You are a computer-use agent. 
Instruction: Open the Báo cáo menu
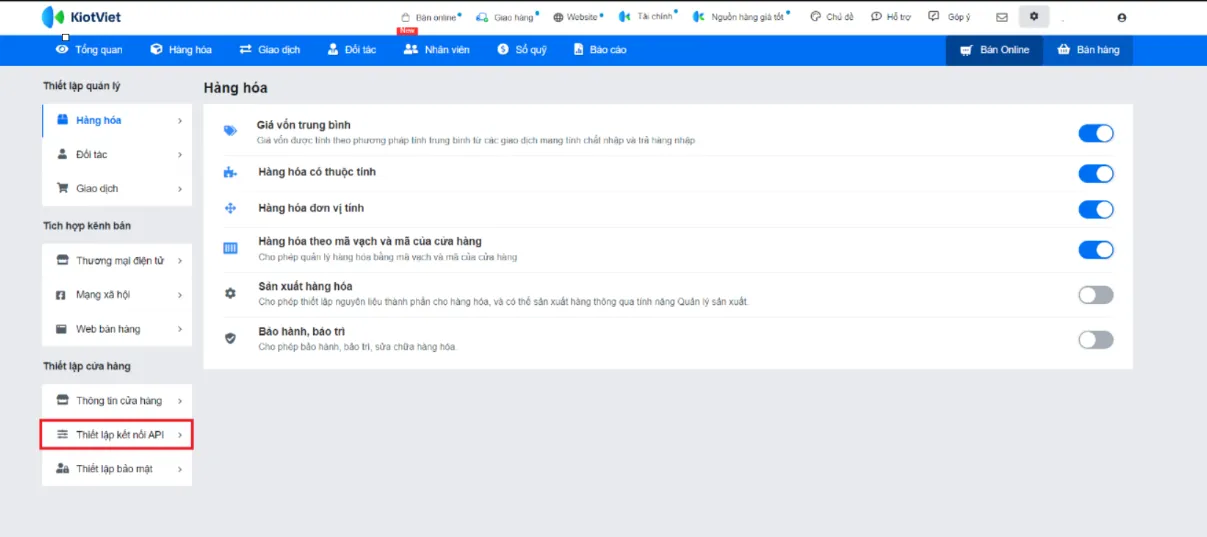pos(600,50)
